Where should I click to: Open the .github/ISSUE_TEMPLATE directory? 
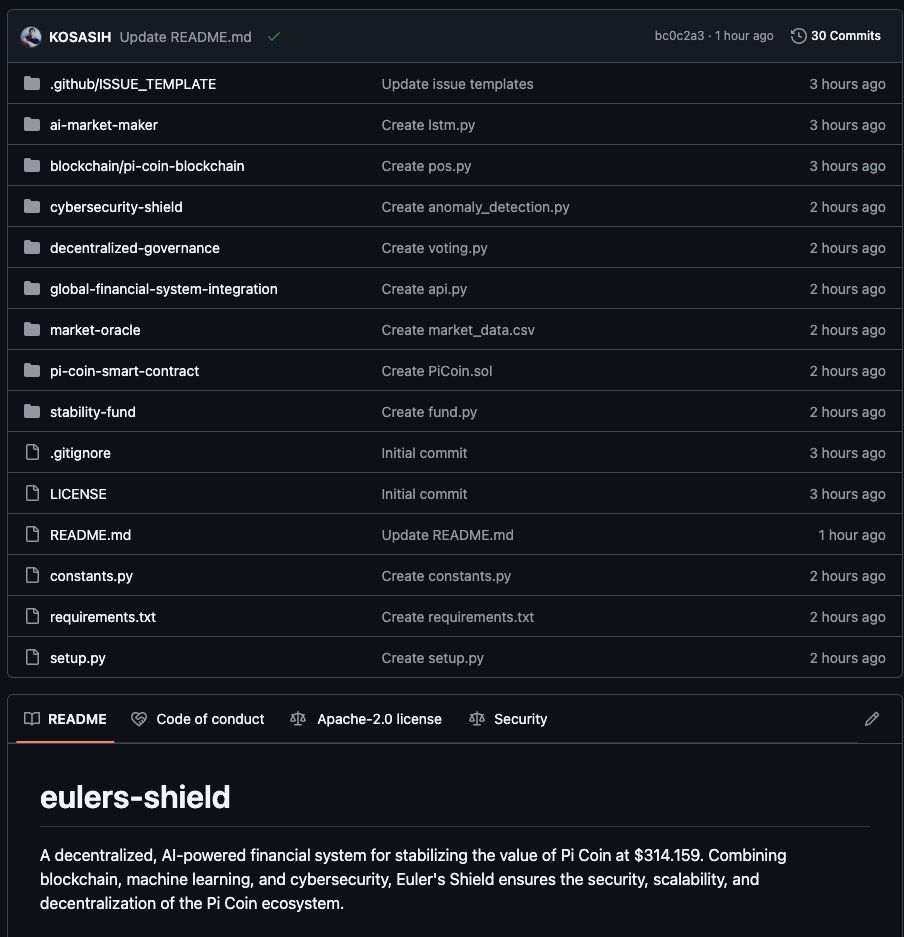tap(133, 84)
